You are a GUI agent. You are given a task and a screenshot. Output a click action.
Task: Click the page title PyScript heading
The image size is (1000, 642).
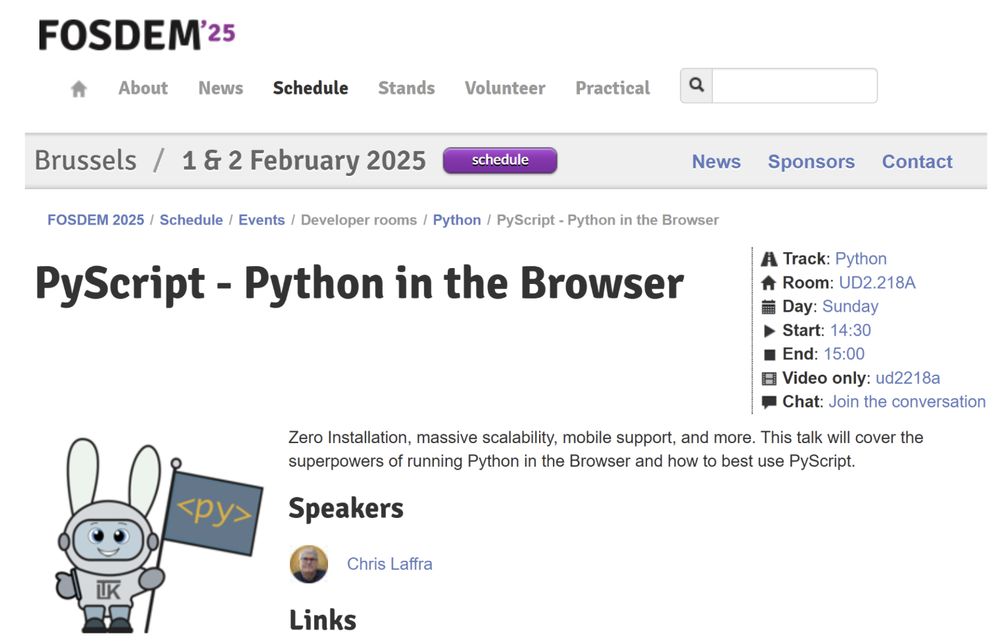pos(360,284)
